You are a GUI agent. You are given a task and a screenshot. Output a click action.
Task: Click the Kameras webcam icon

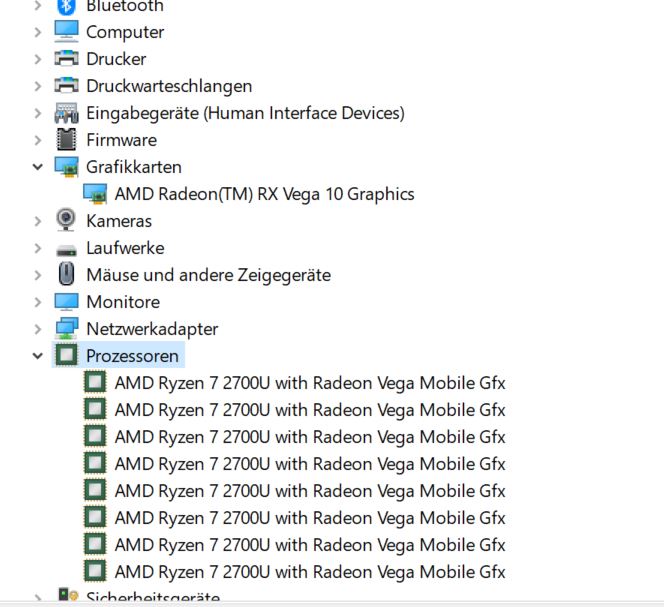(x=66, y=220)
